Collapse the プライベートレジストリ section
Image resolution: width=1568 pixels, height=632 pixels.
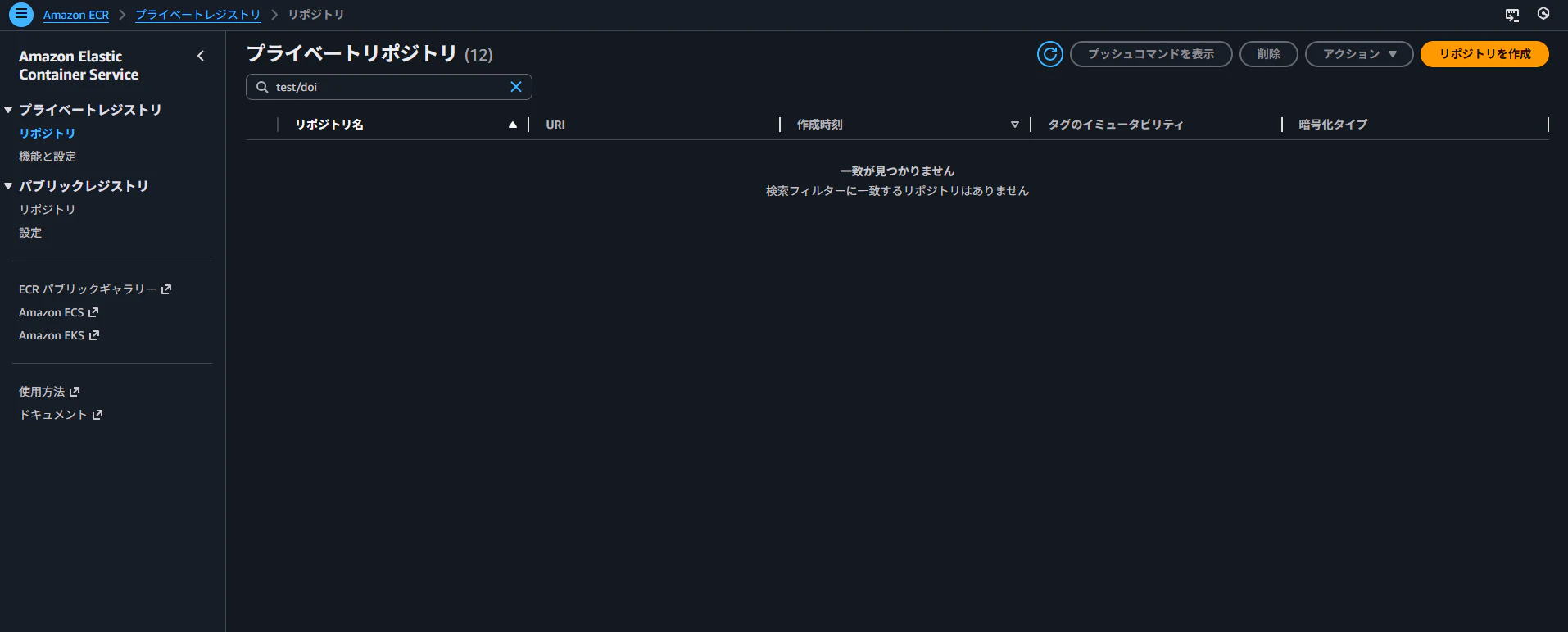click(8, 110)
